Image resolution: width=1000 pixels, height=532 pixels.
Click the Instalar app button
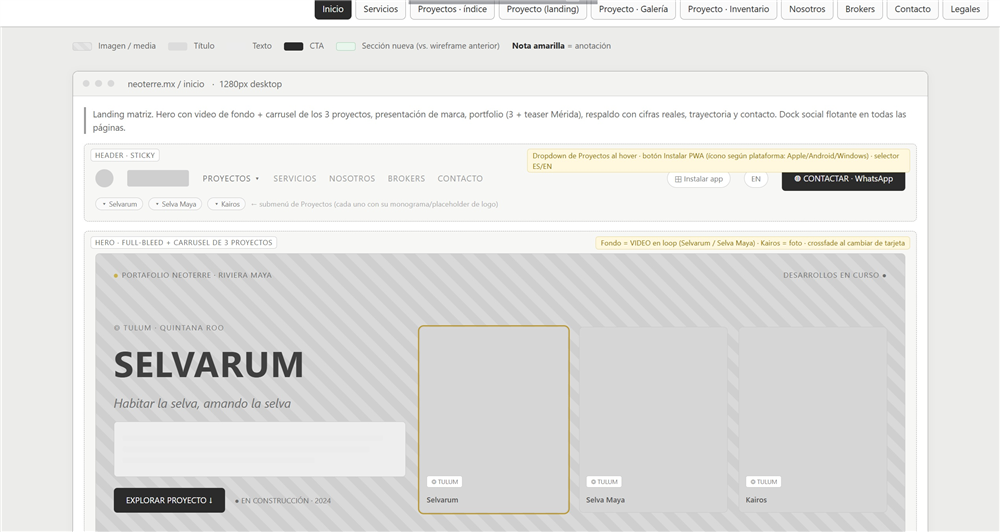point(698,179)
